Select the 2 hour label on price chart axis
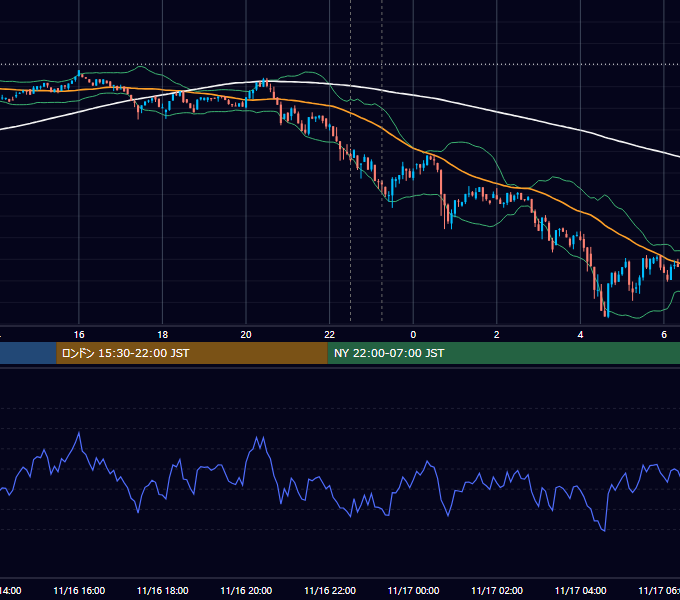 497,334
